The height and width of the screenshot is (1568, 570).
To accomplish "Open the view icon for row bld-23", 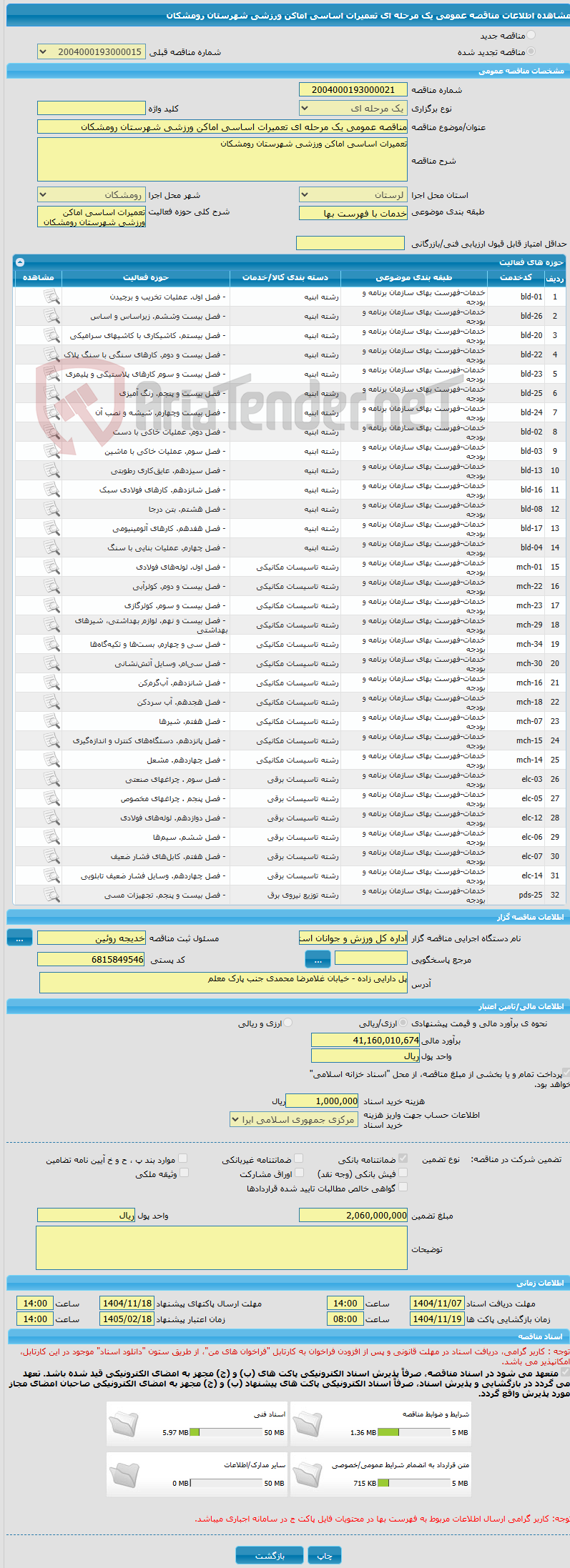I will 51,374.
